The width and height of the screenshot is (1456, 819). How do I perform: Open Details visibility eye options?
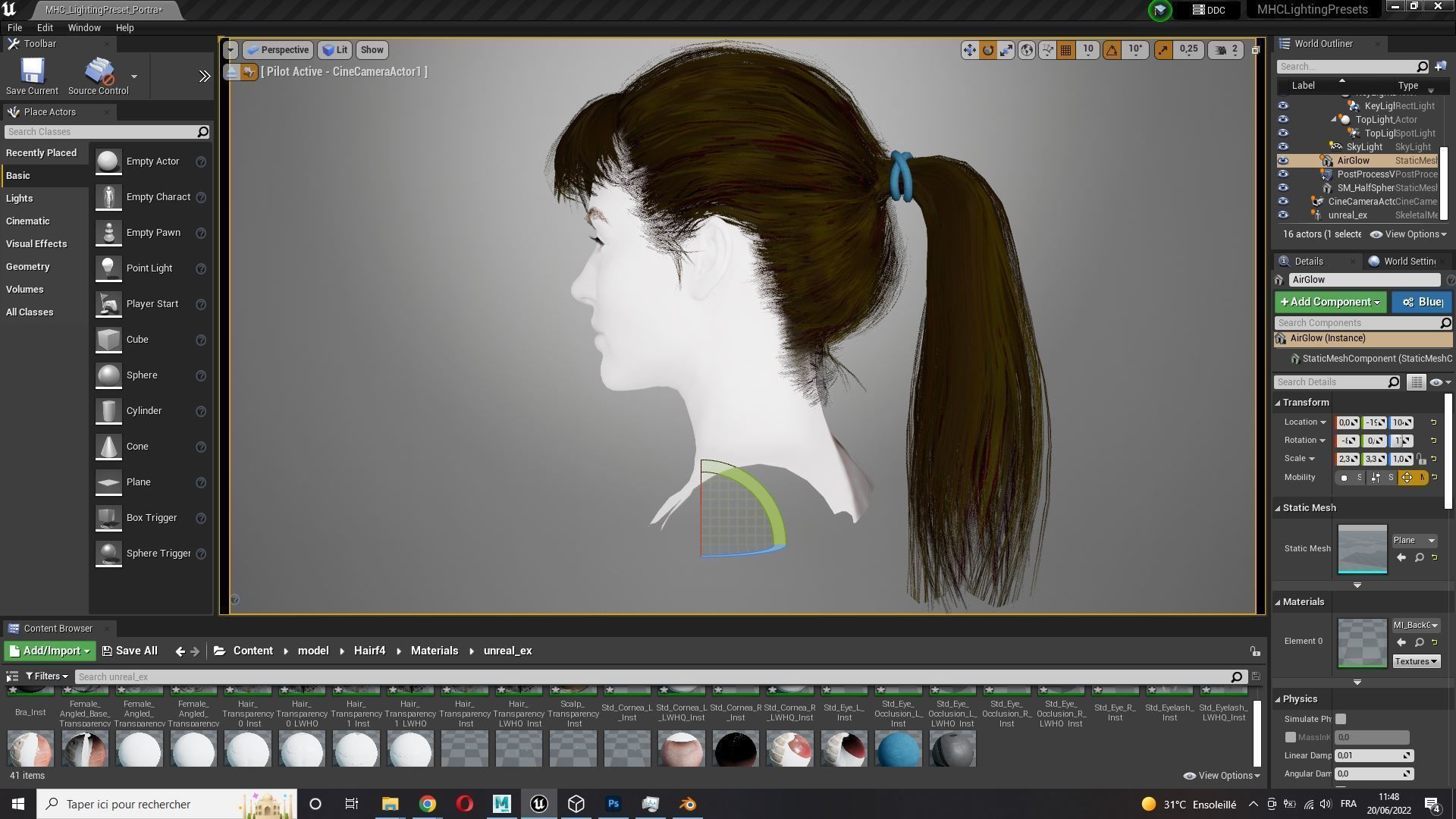click(1439, 383)
